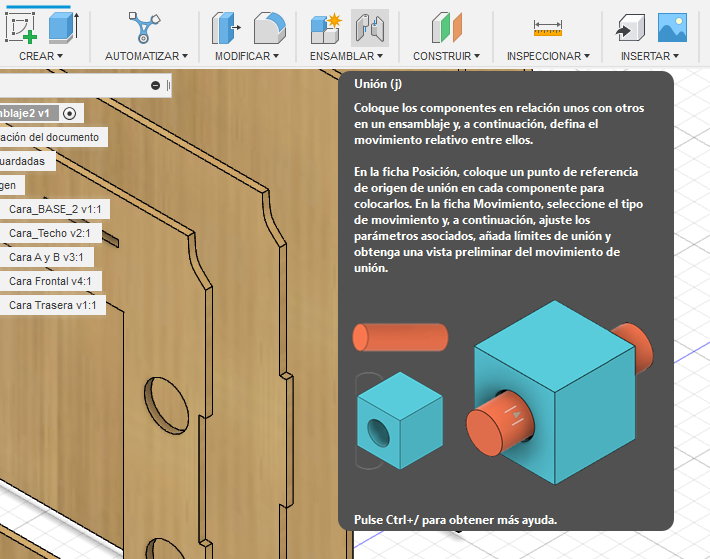
Task: Click the New Component icon
Action: click(x=326, y=28)
